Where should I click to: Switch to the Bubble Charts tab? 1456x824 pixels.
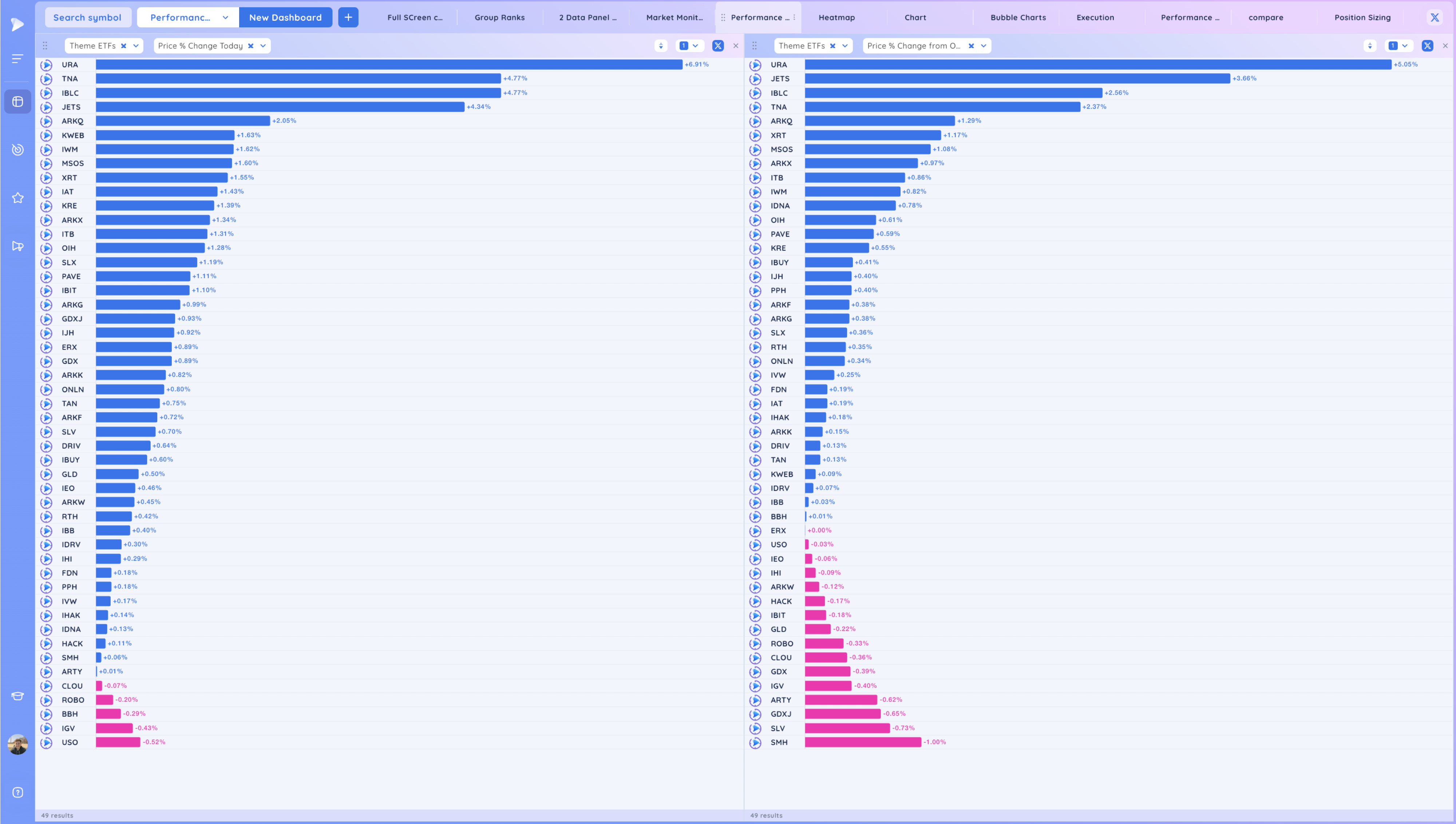tap(1017, 17)
